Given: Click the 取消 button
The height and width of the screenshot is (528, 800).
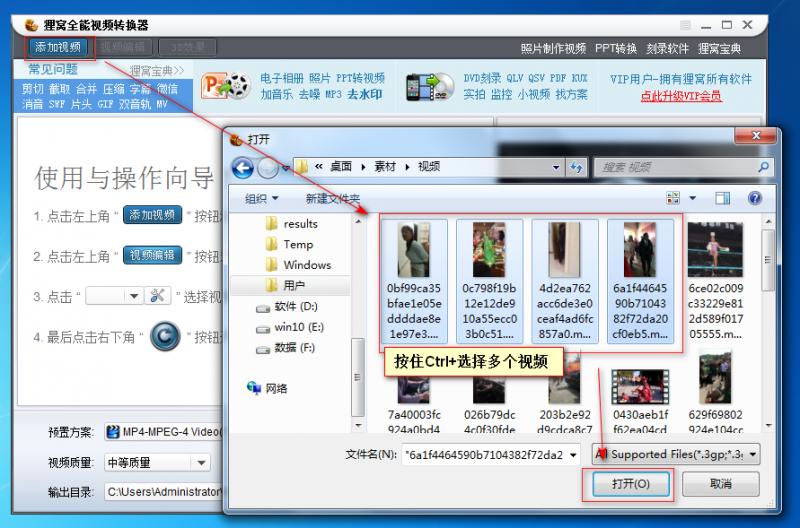Looking at the screenshot, I should 720,484.
